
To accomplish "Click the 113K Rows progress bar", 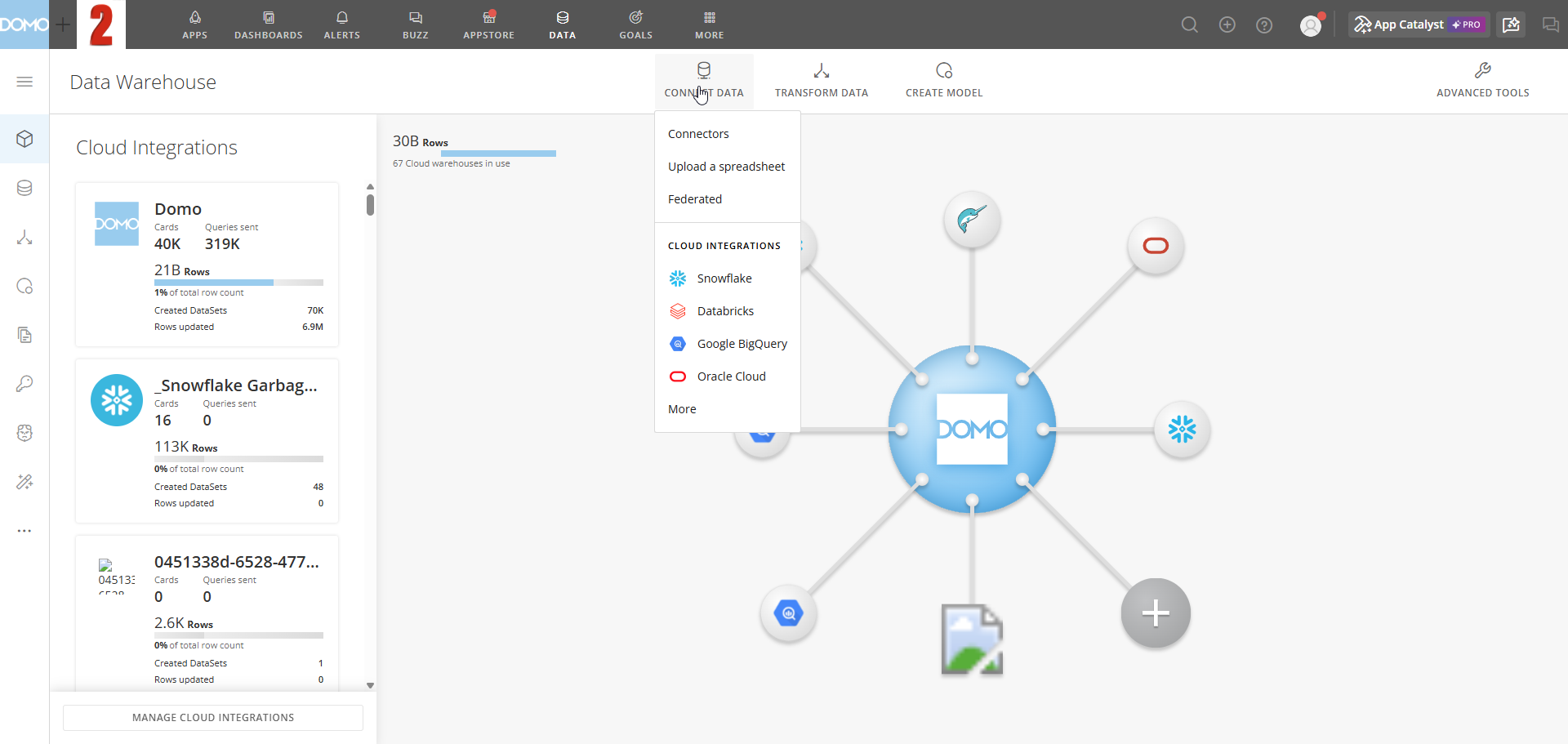I will click(x=238, y=459).
